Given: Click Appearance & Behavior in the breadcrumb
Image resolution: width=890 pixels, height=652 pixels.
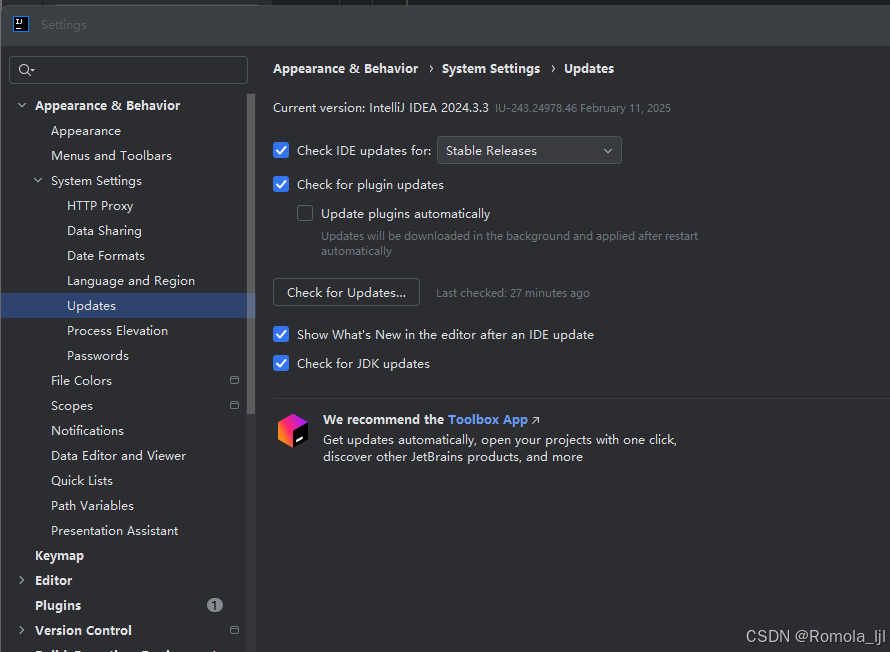Looking at the screenshot, I should tap(345, 69).
